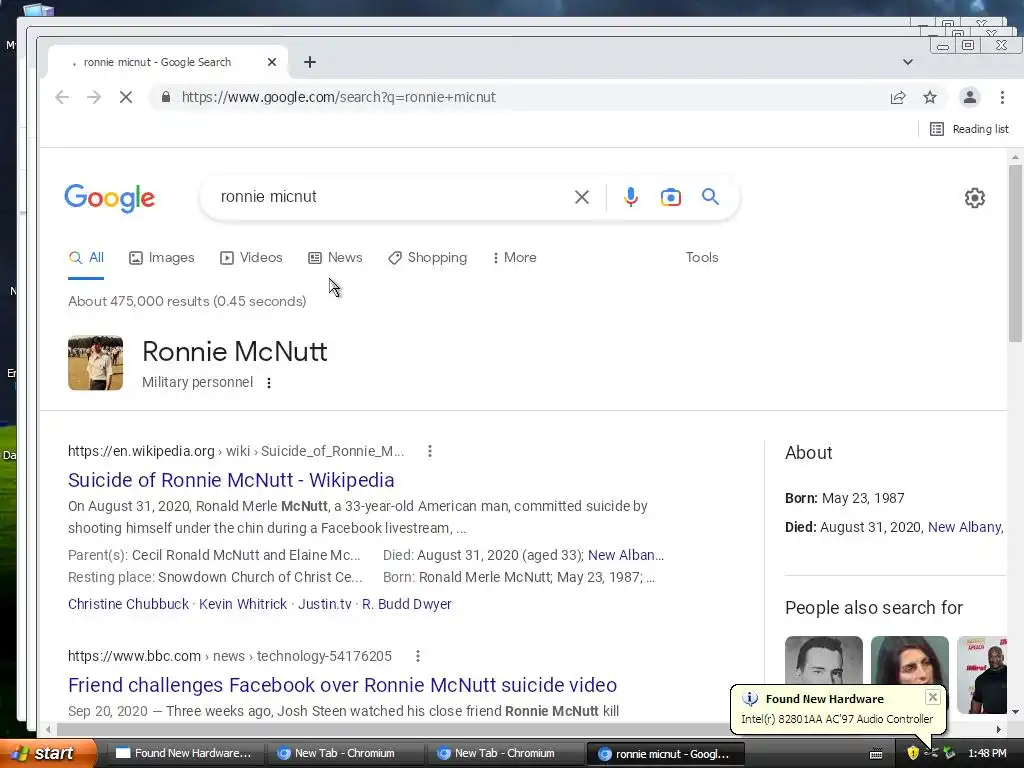Open Google quick settings gear
This screenshot has height=768, width=1024.
coord(974,198)
